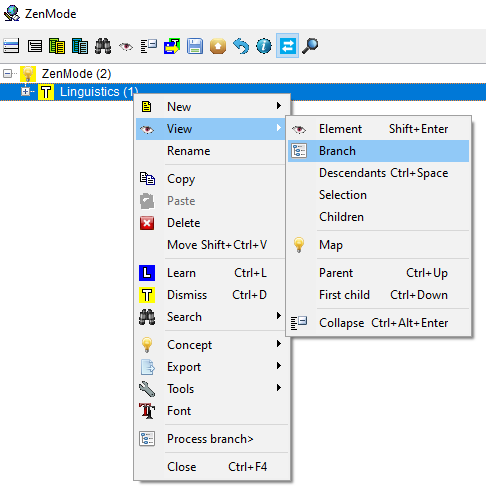This screenshot has width=486, height=491.
Task: Click the magnifying glass toolbar icon
Action: pyautogui.click(x=310, y=46)
